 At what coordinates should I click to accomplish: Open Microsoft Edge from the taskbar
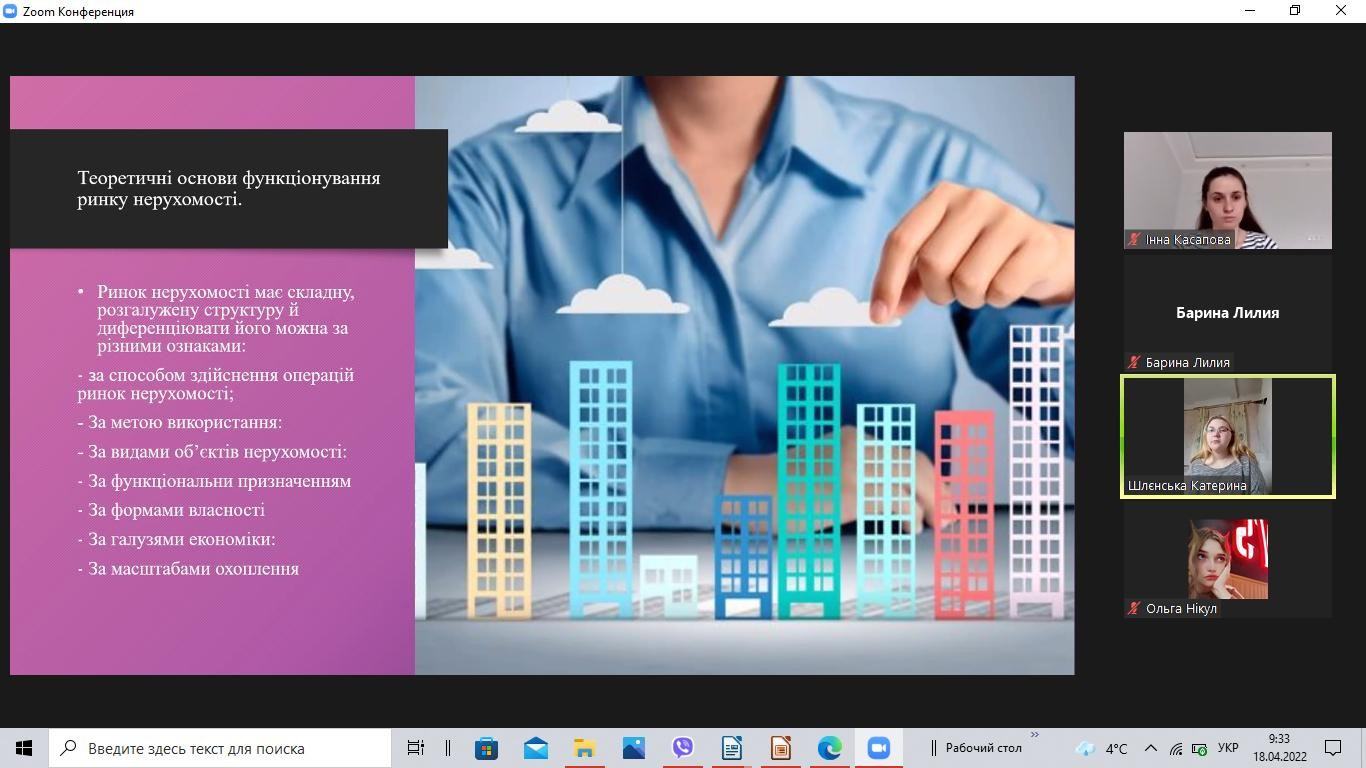[829, 748]
